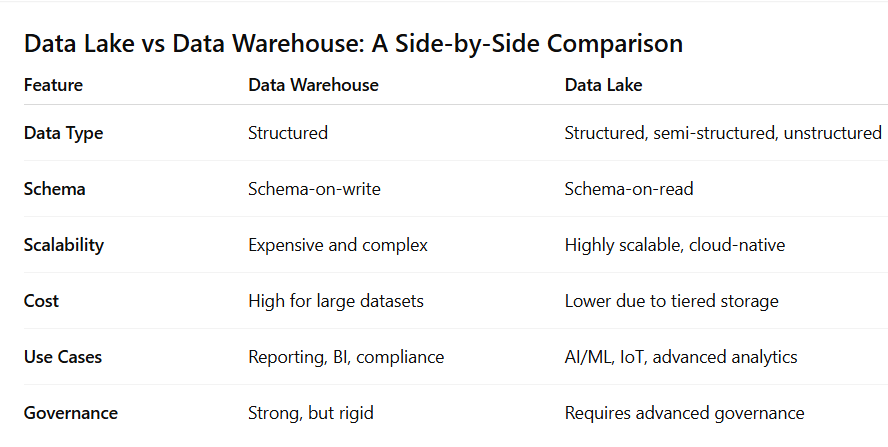Select the 'Data Lake' column header
This screenshot has width=888, height=447.
[603, 85]
